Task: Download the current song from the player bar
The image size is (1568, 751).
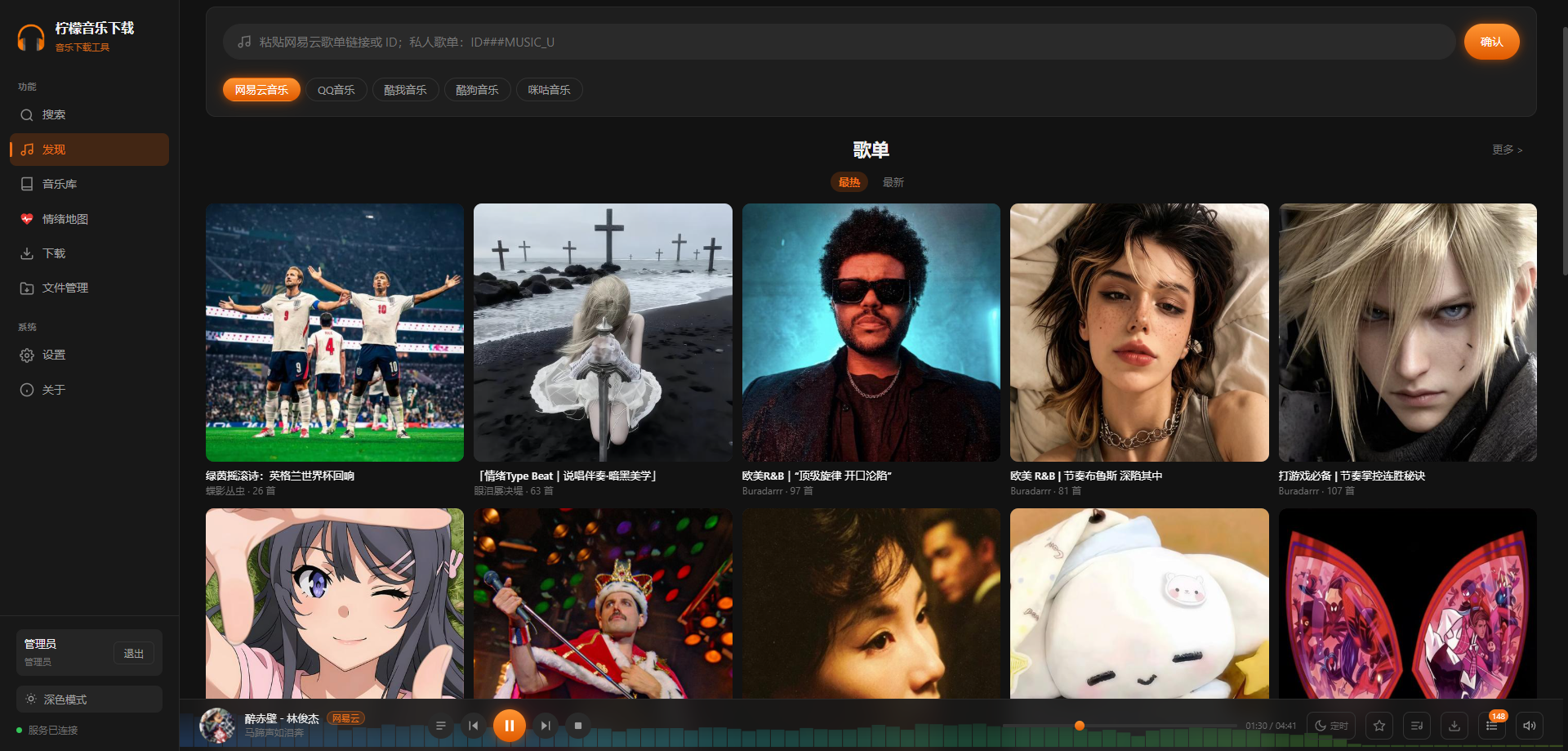Action: (x=1454, y=726)
